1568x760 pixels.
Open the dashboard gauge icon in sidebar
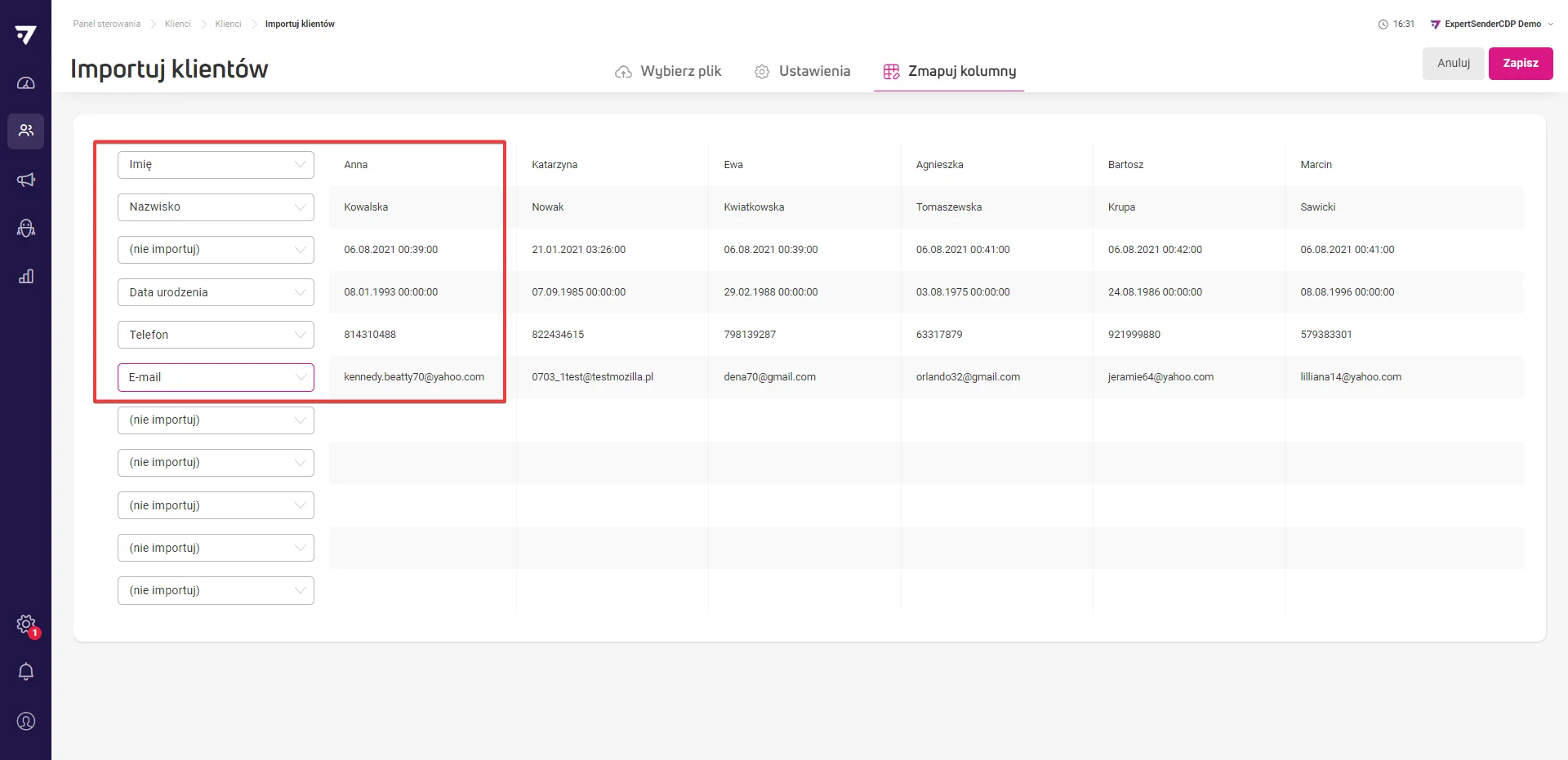pos(26,83)
